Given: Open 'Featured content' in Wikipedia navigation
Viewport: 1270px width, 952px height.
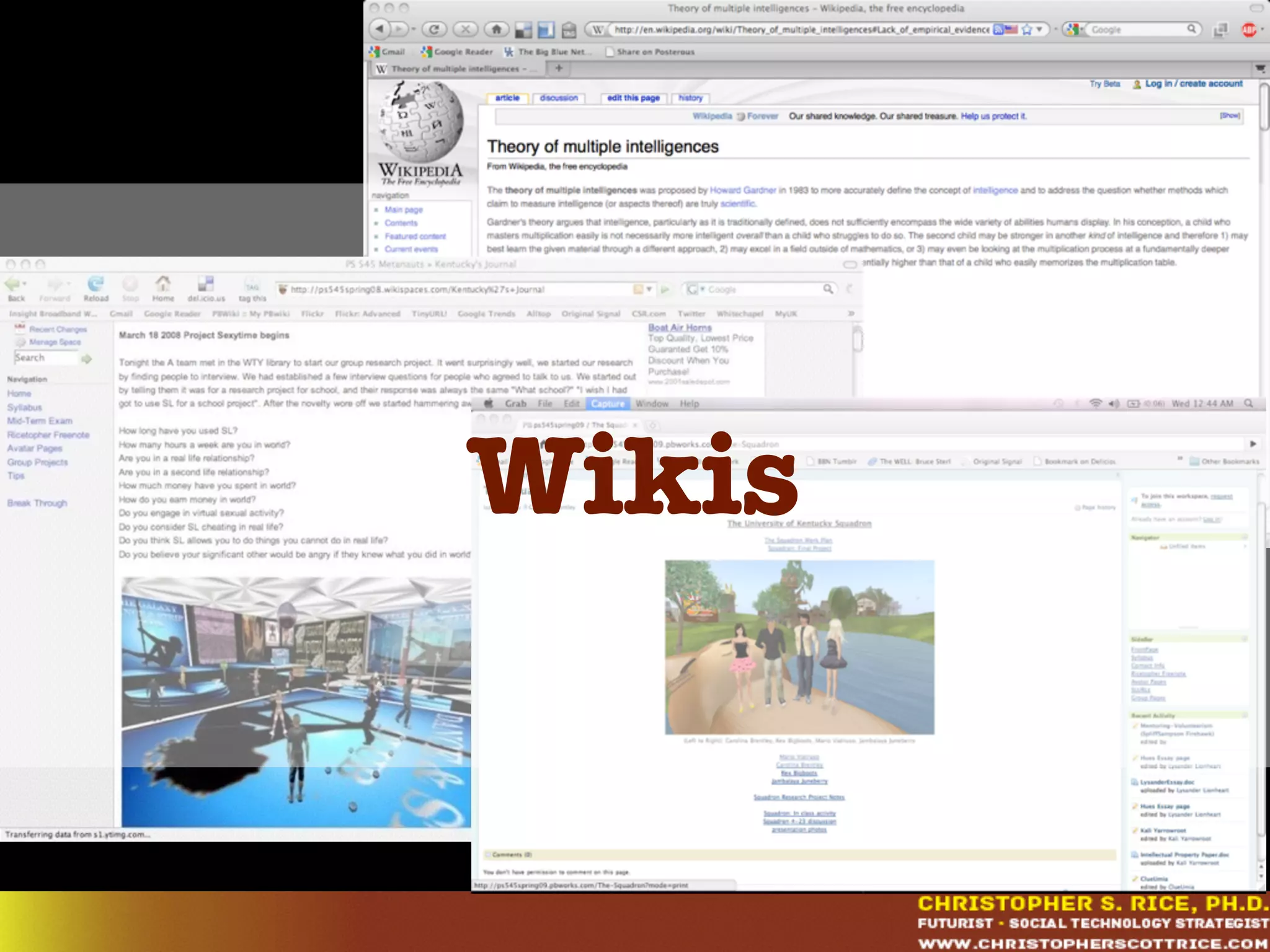Looking at the screenshot, I should pyautogui.click(x=415, y=236).
